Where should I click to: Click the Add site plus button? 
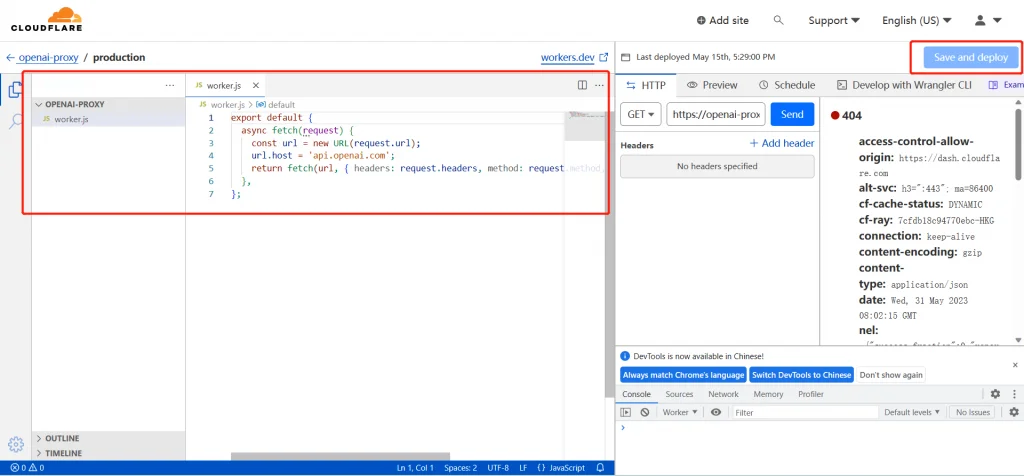coord(722,20)
